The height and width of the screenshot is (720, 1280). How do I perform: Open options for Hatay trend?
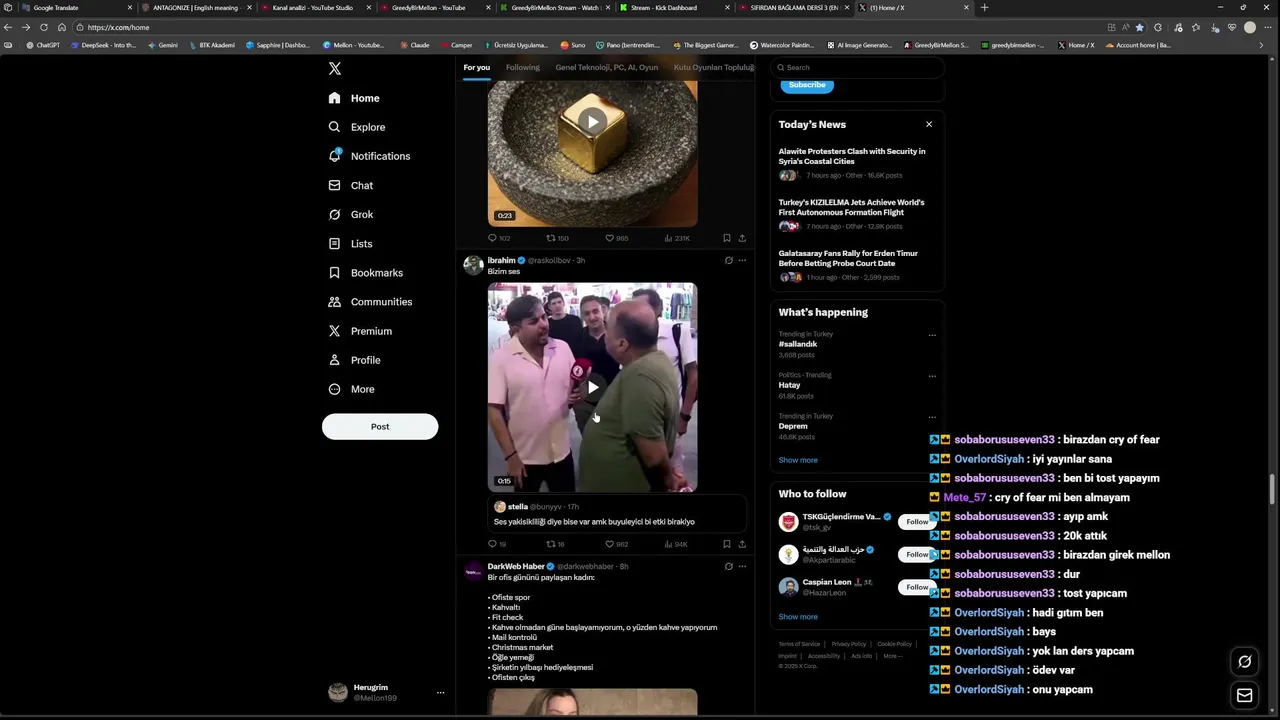click(932, 376)
